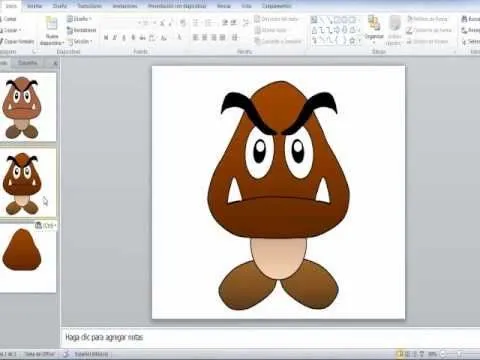Open the line spacing dropdown
The width and height of the screenshot is (480, 360).
[x=246, y=23]
